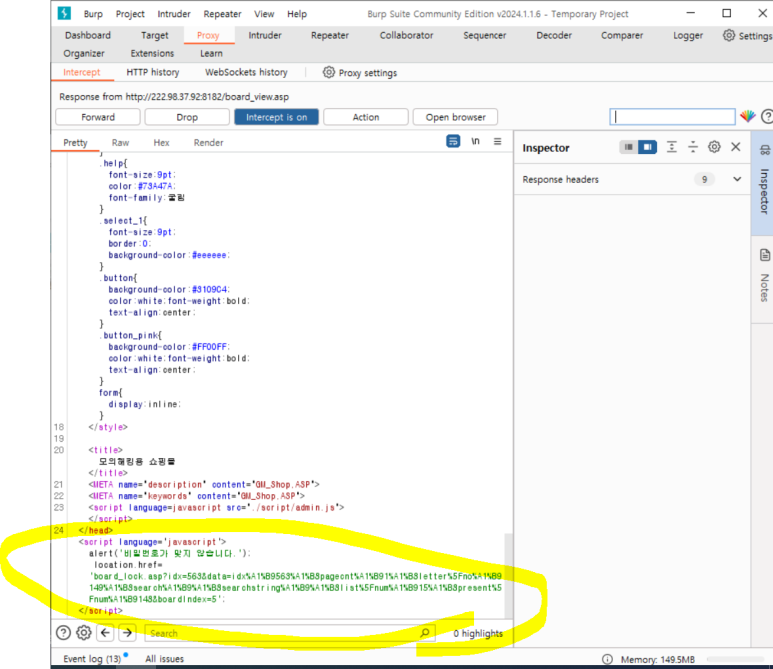Toggle show non-printable characters \n icon
This screenshot has width=773, height=669.
pyautogui.click(x=475, y=141)
